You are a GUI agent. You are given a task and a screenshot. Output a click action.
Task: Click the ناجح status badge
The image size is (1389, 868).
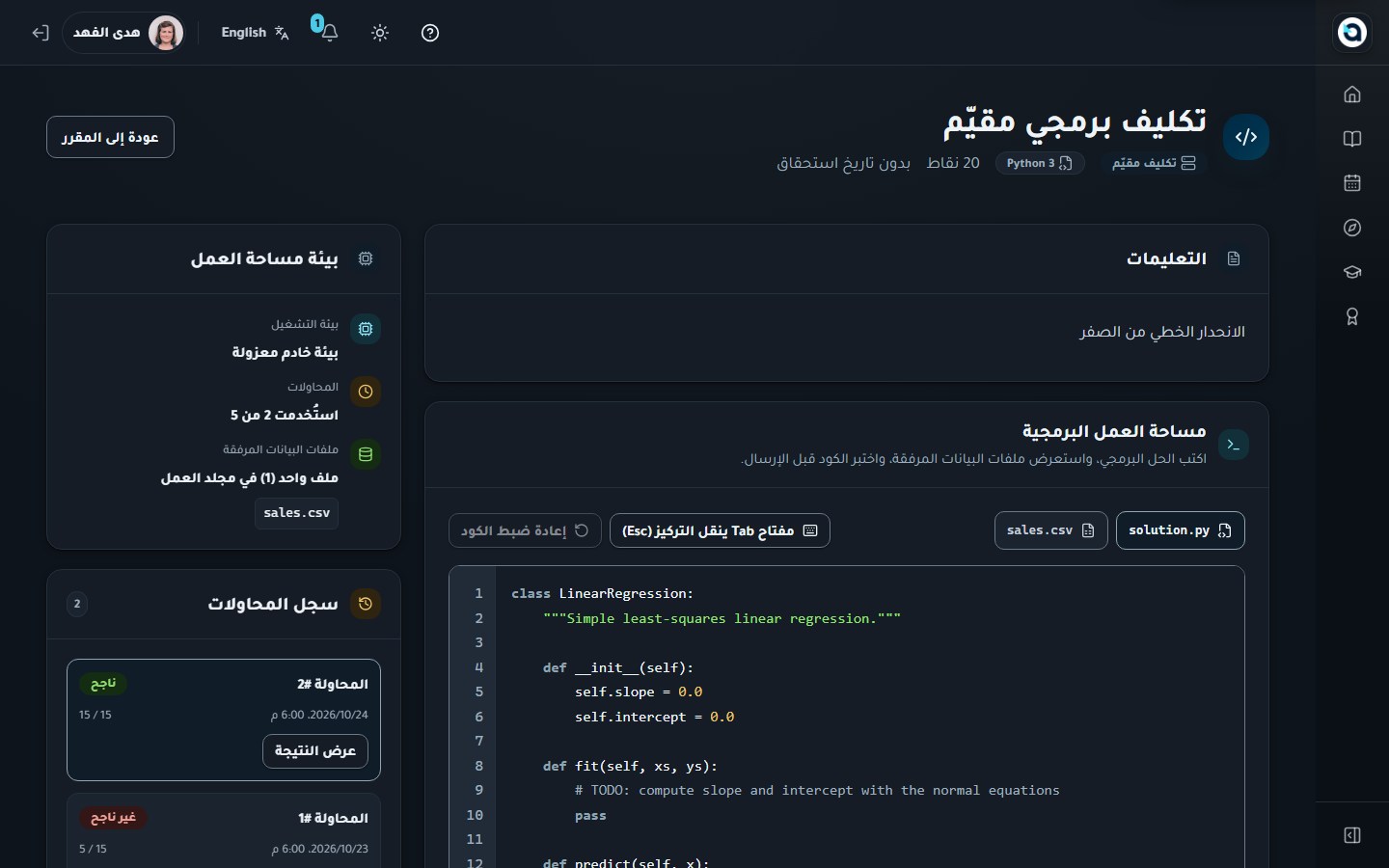point(103,684)
